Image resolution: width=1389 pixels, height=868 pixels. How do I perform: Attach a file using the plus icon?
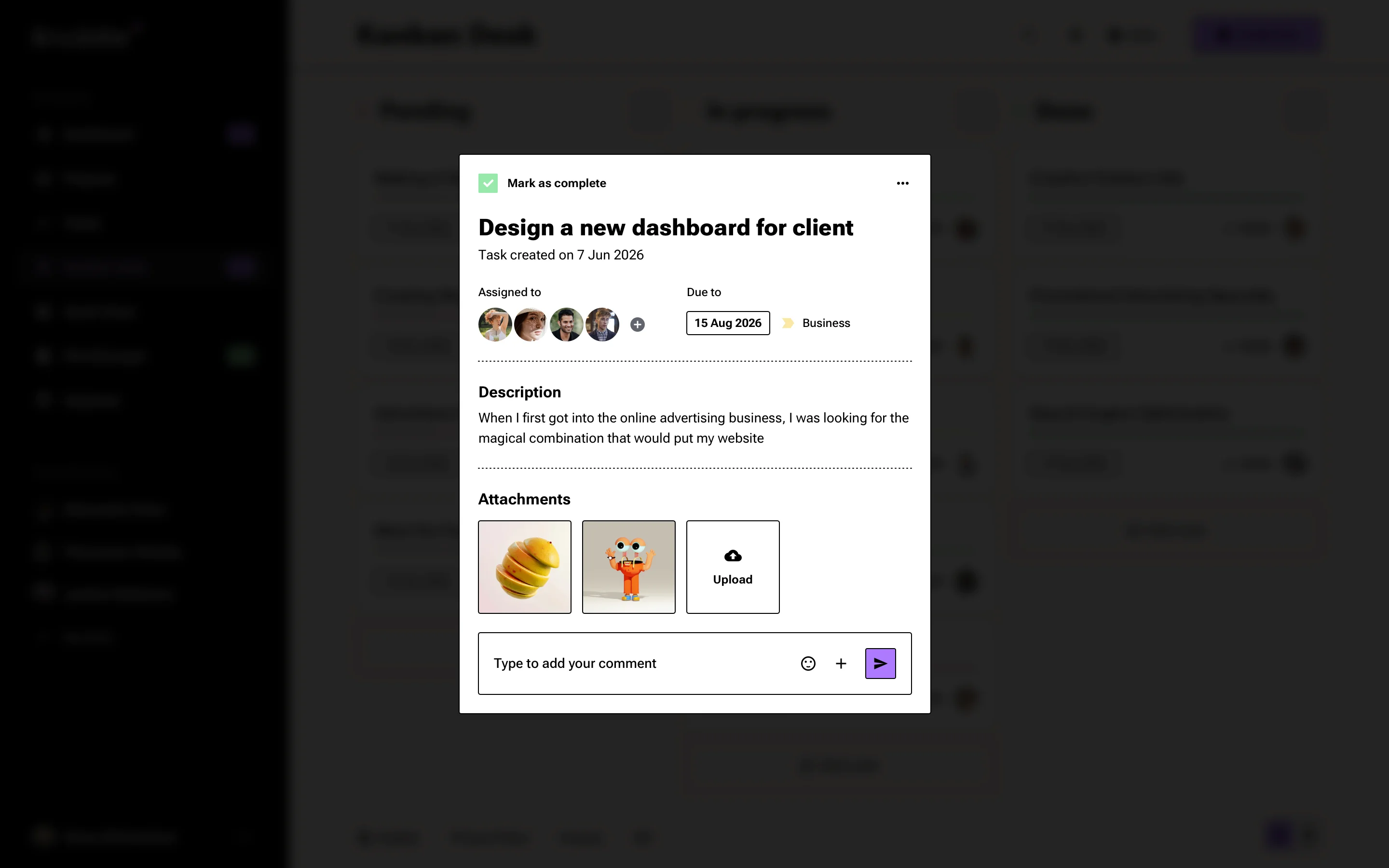point(841,663)
